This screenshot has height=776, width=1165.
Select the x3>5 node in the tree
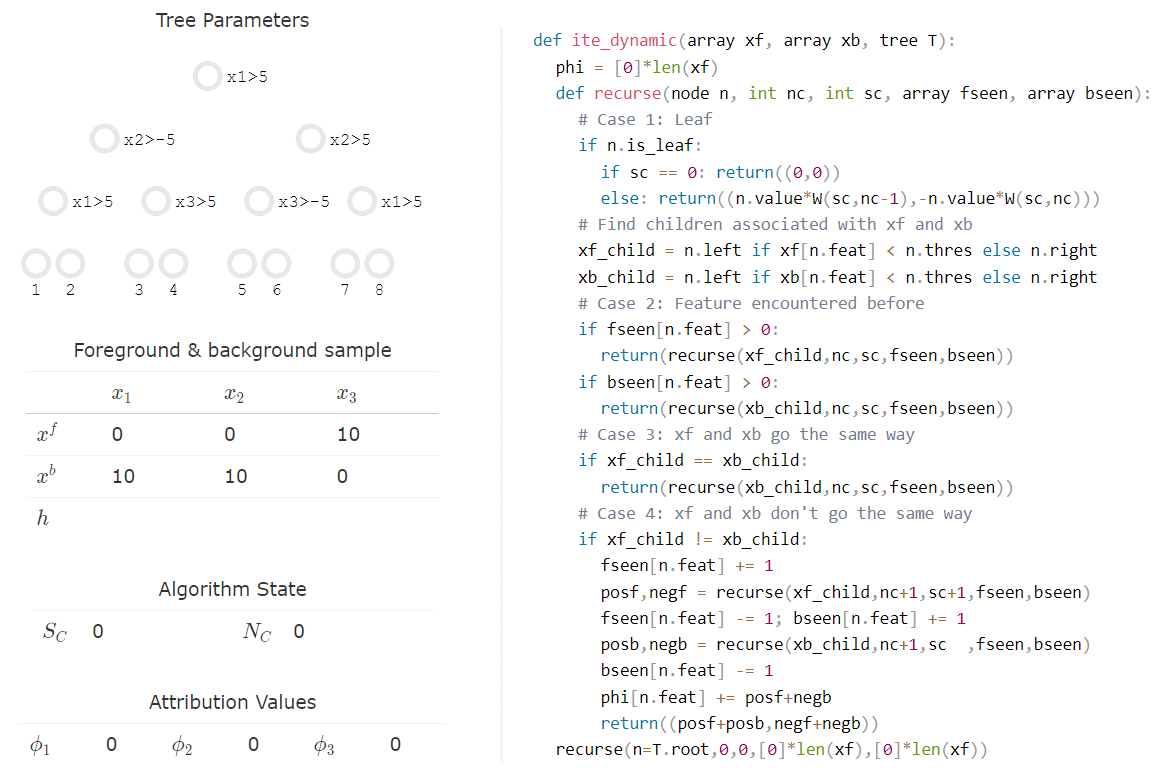156,201
